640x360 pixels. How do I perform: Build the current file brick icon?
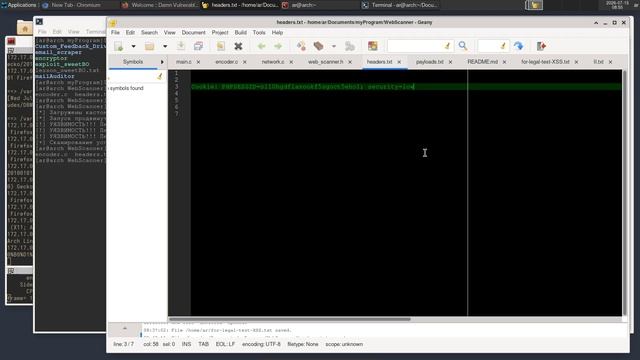pos(319,46)
